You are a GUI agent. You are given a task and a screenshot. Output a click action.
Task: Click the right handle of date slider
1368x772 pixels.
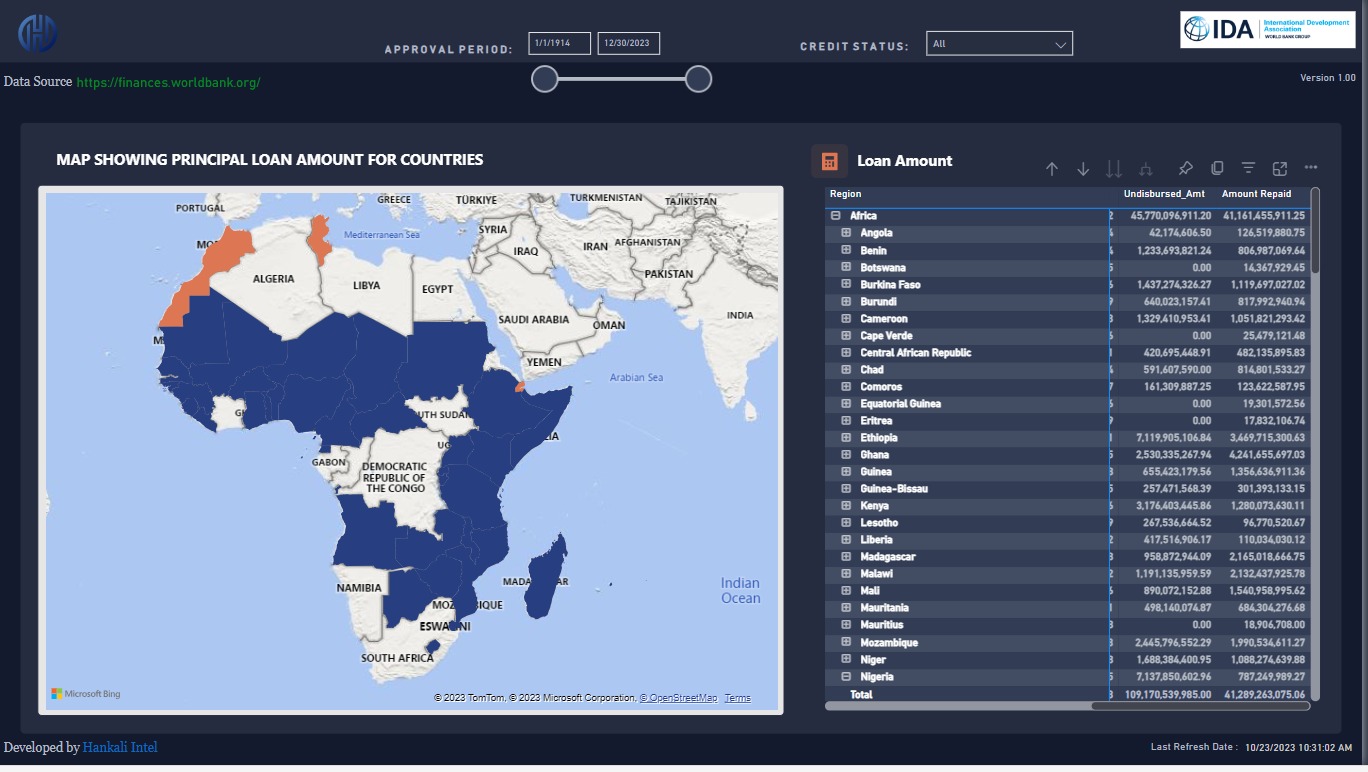tap(698, 79)
